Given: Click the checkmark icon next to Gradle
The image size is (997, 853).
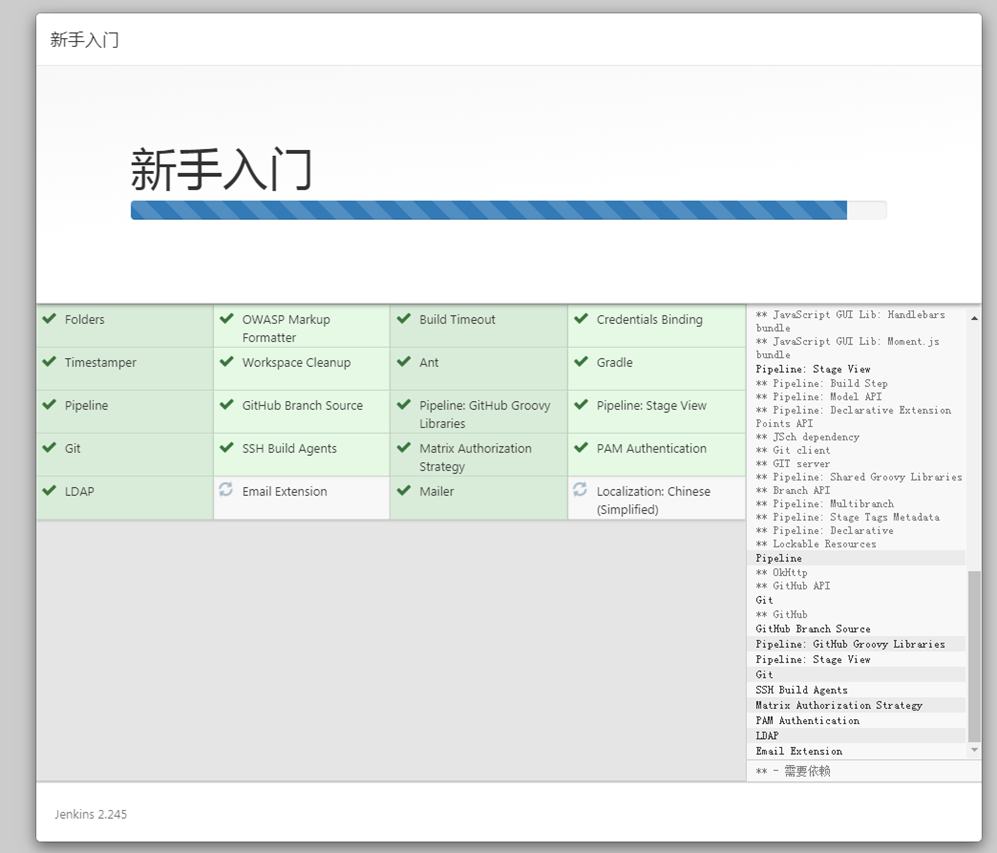Looking at the screenshot, I should click(x=581, y=362).
